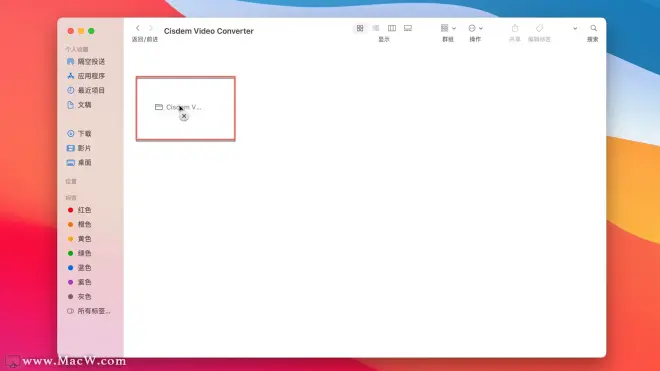
Task: Switch to list view
Action: coord(376,28)
